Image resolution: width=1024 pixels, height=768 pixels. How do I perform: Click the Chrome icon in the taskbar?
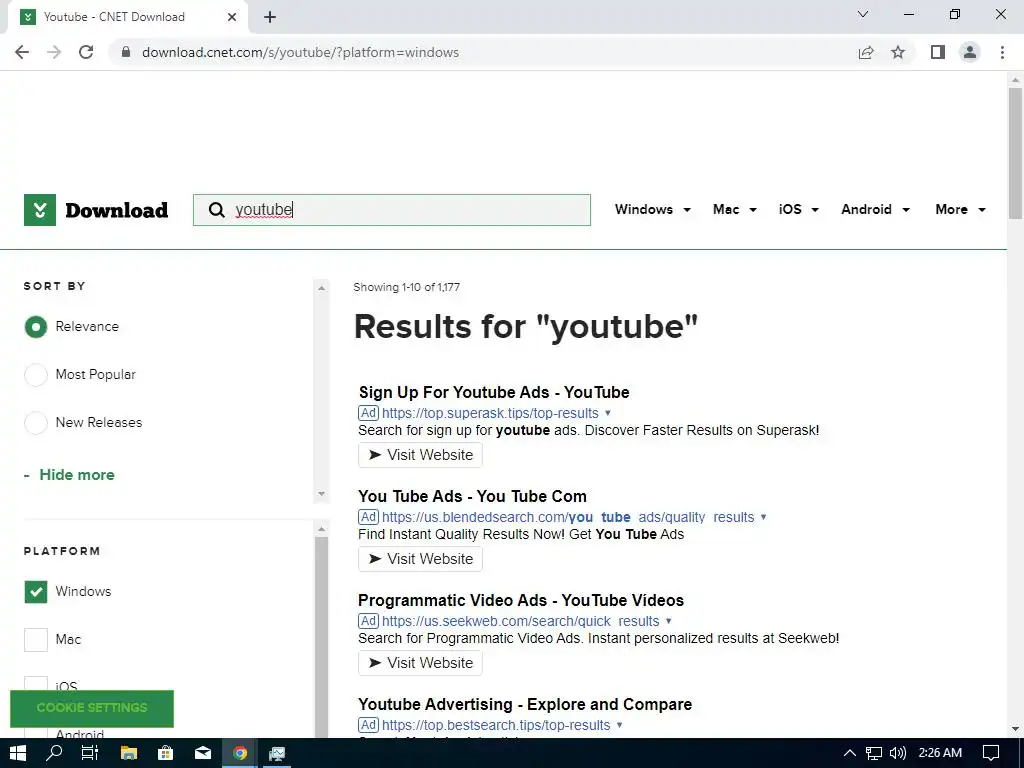pos(240,753)
